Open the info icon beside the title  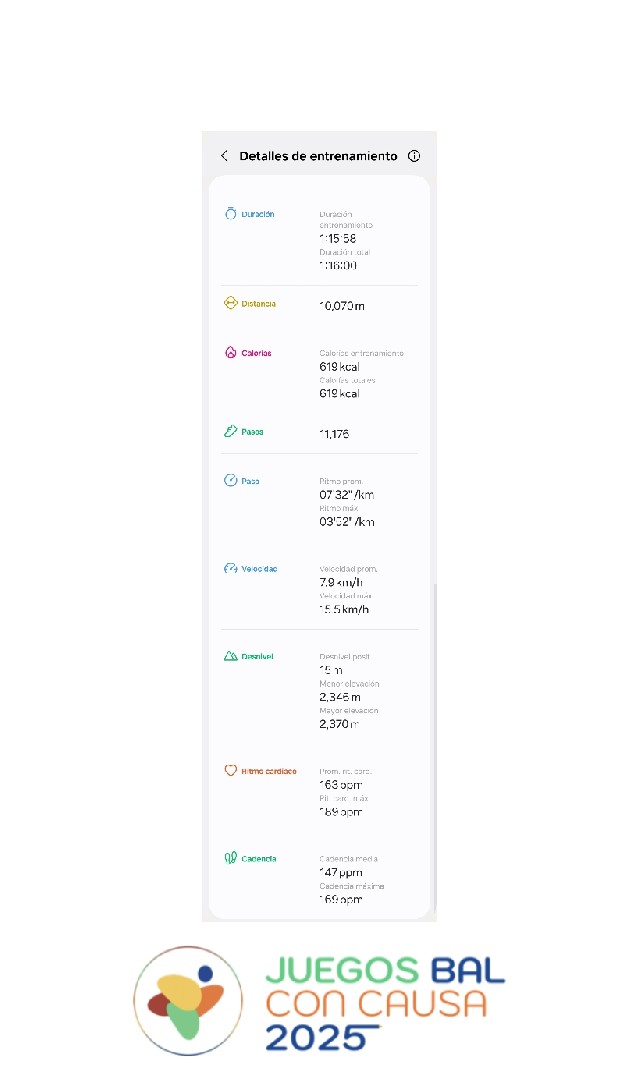(x=414, y=156)
